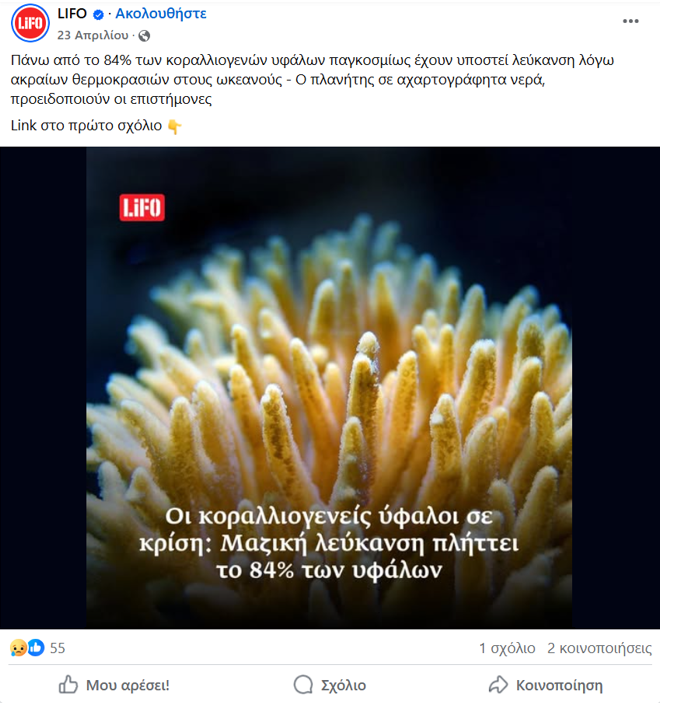
Task: Click the curved arrow share icon
Action: pyautogui.click(x=498, y=685)
